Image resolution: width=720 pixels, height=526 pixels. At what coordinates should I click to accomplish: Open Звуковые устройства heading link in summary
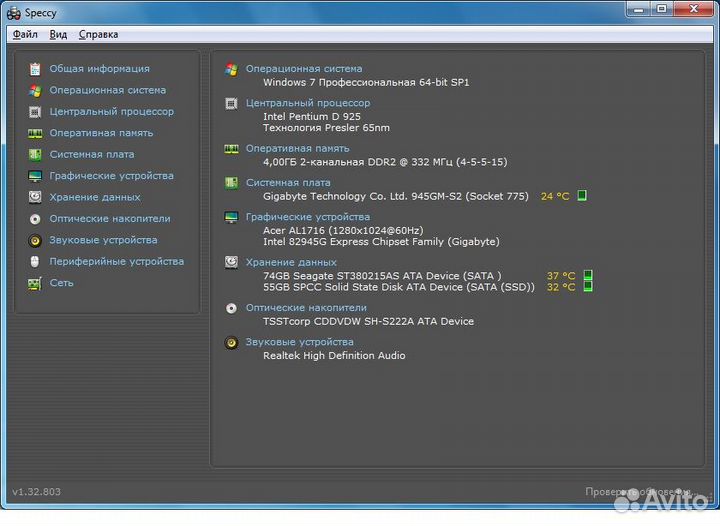point(299,342)
